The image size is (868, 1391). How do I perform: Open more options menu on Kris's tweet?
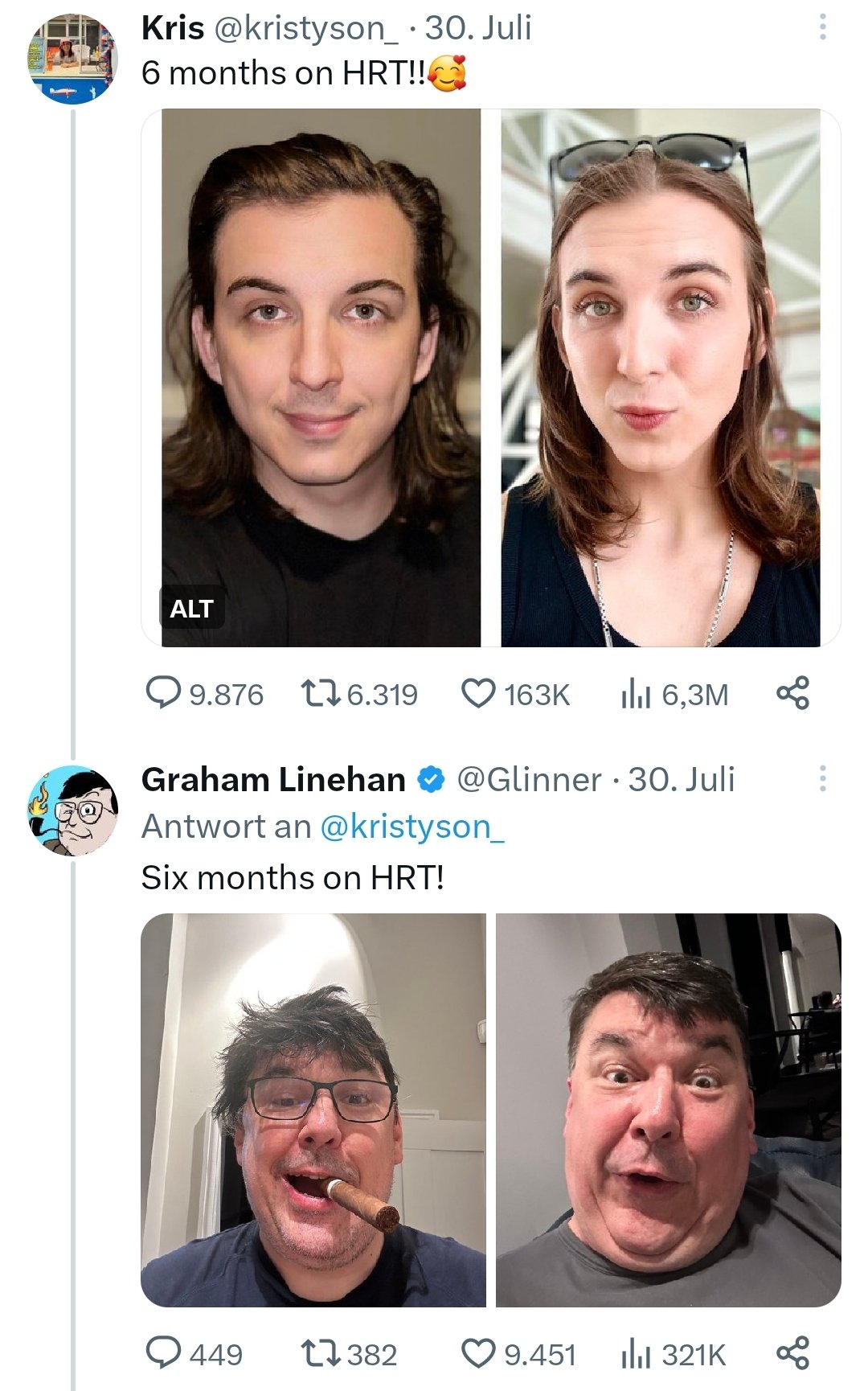pos(822,27)
